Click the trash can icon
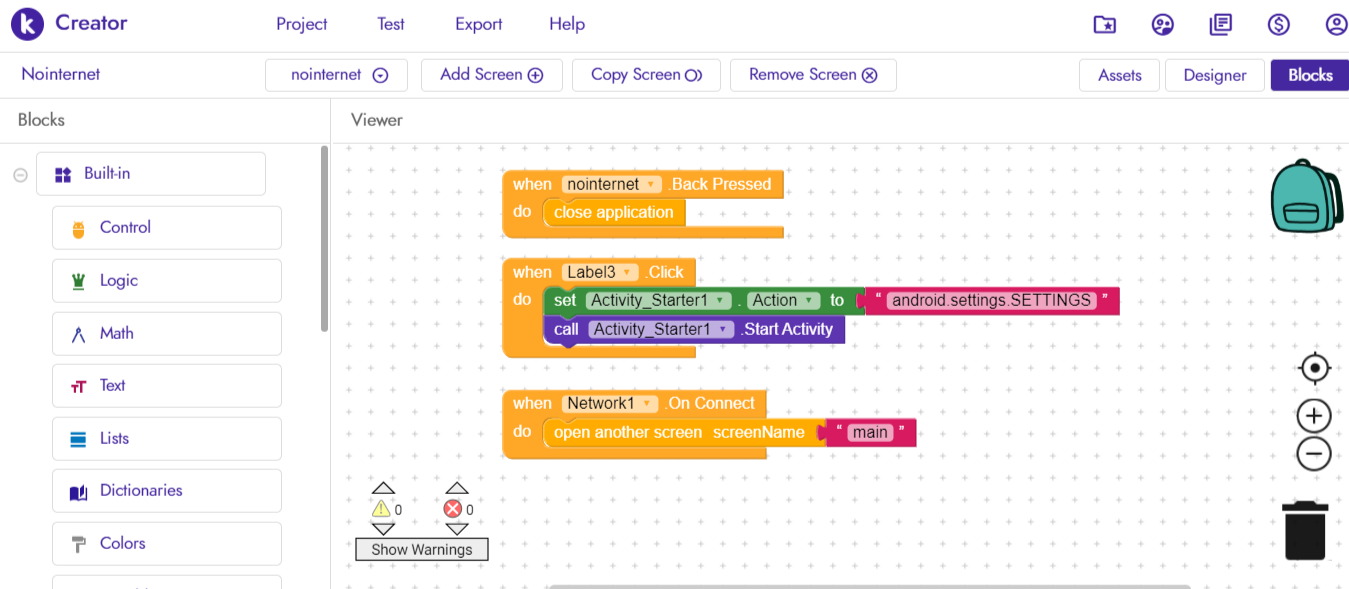 [x=1304, y=531]
